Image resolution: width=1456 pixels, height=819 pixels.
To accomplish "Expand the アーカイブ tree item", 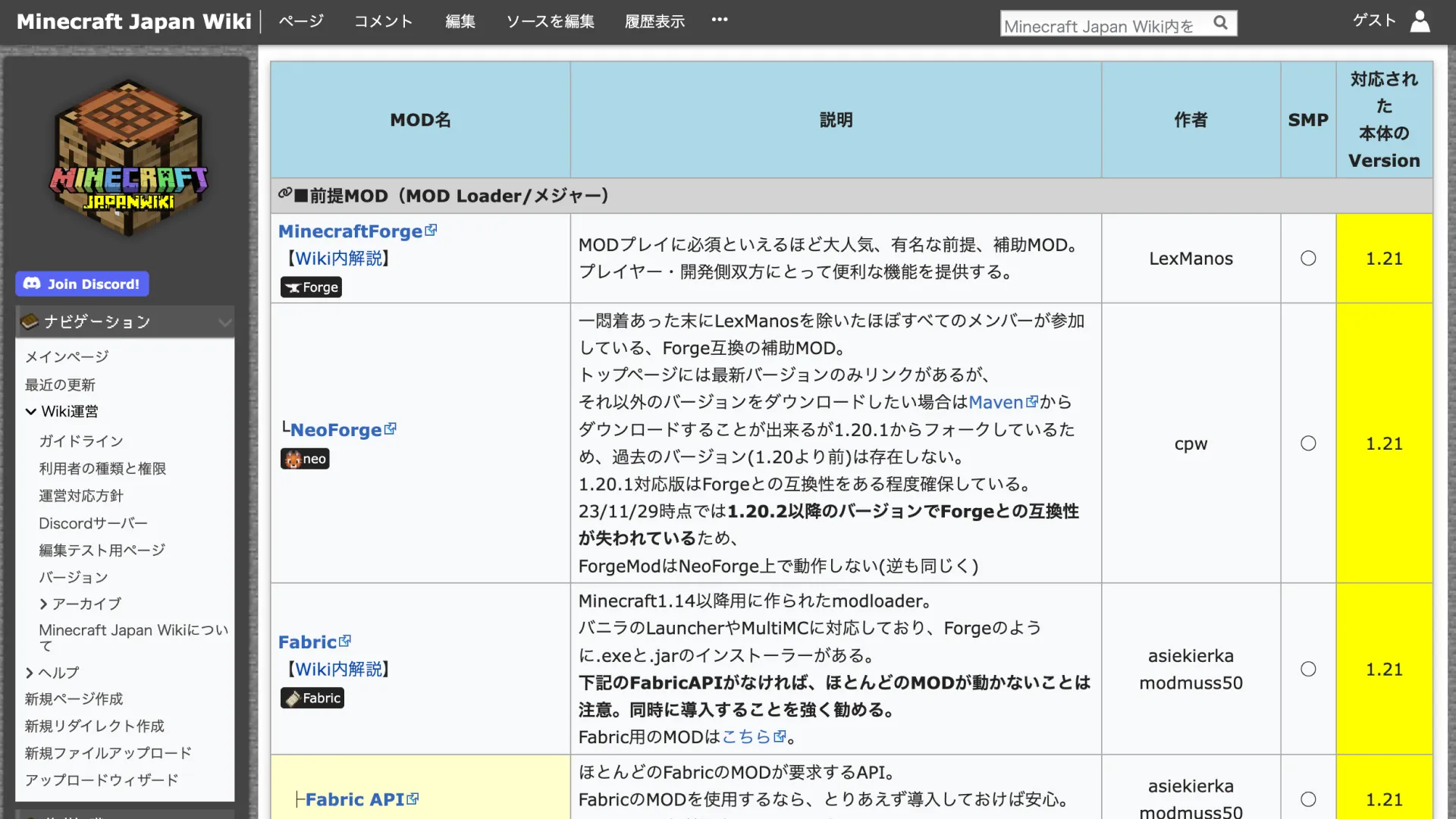I will 43,604.
